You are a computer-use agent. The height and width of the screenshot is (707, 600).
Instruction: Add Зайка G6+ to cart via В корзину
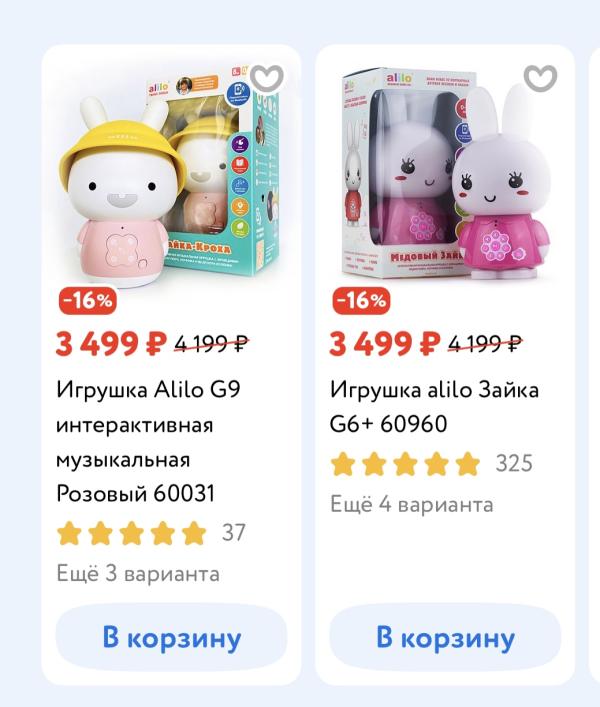click(445, 637)
